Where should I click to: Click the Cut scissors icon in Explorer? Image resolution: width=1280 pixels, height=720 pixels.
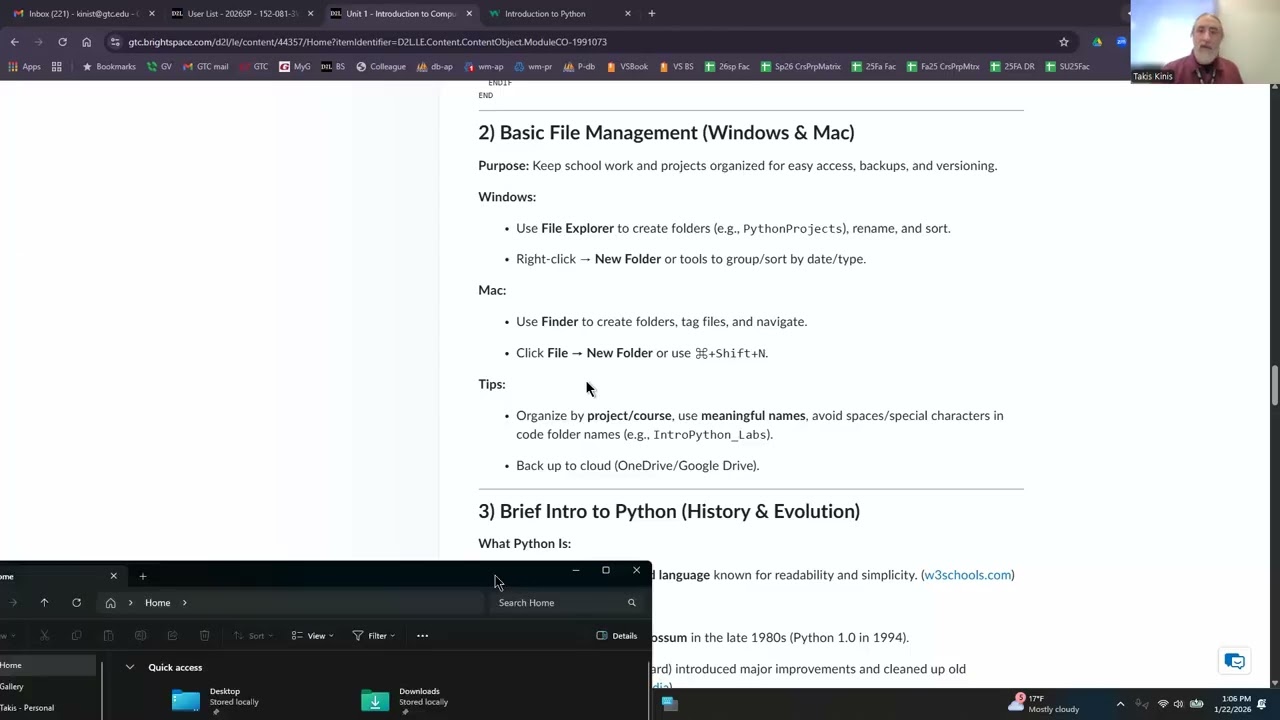44,636
